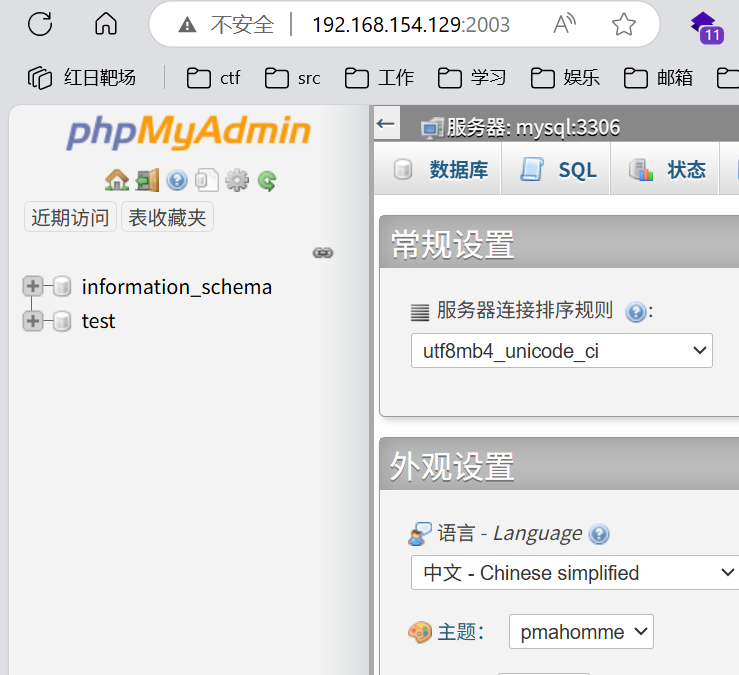Click the address bar URL 192.168.154.129:2003
Screen dimensions: 739x675
point(411,25)
